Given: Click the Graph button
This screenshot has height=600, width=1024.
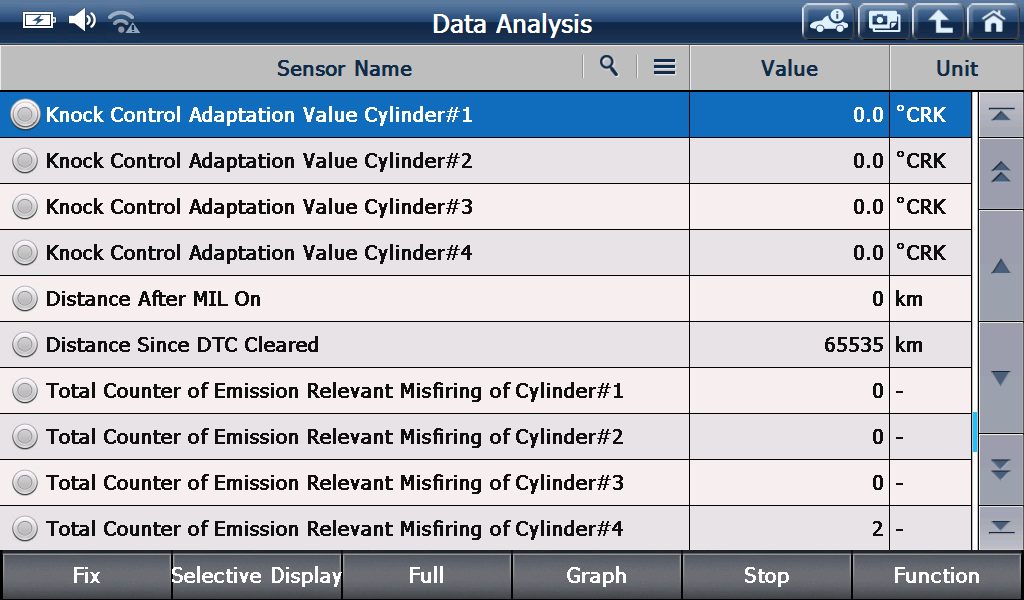Looking at the screenshot, I should tap(596, 575).
